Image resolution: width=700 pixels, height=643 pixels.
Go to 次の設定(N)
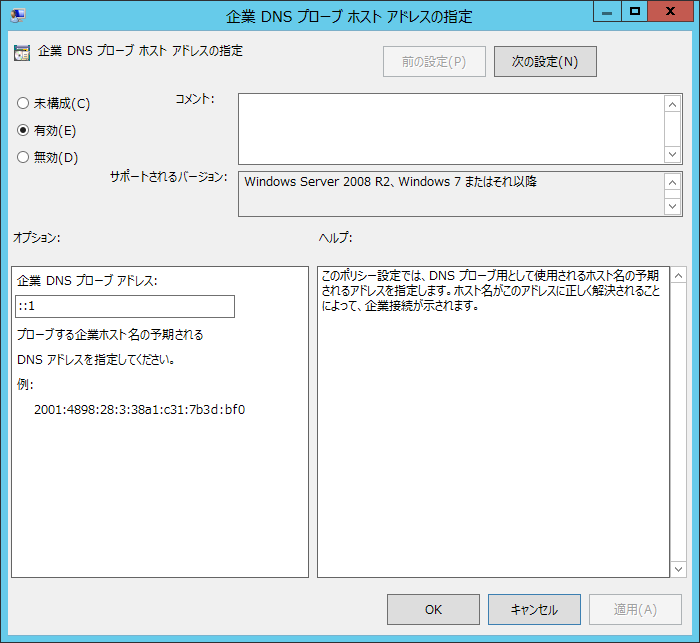[545, 61]
